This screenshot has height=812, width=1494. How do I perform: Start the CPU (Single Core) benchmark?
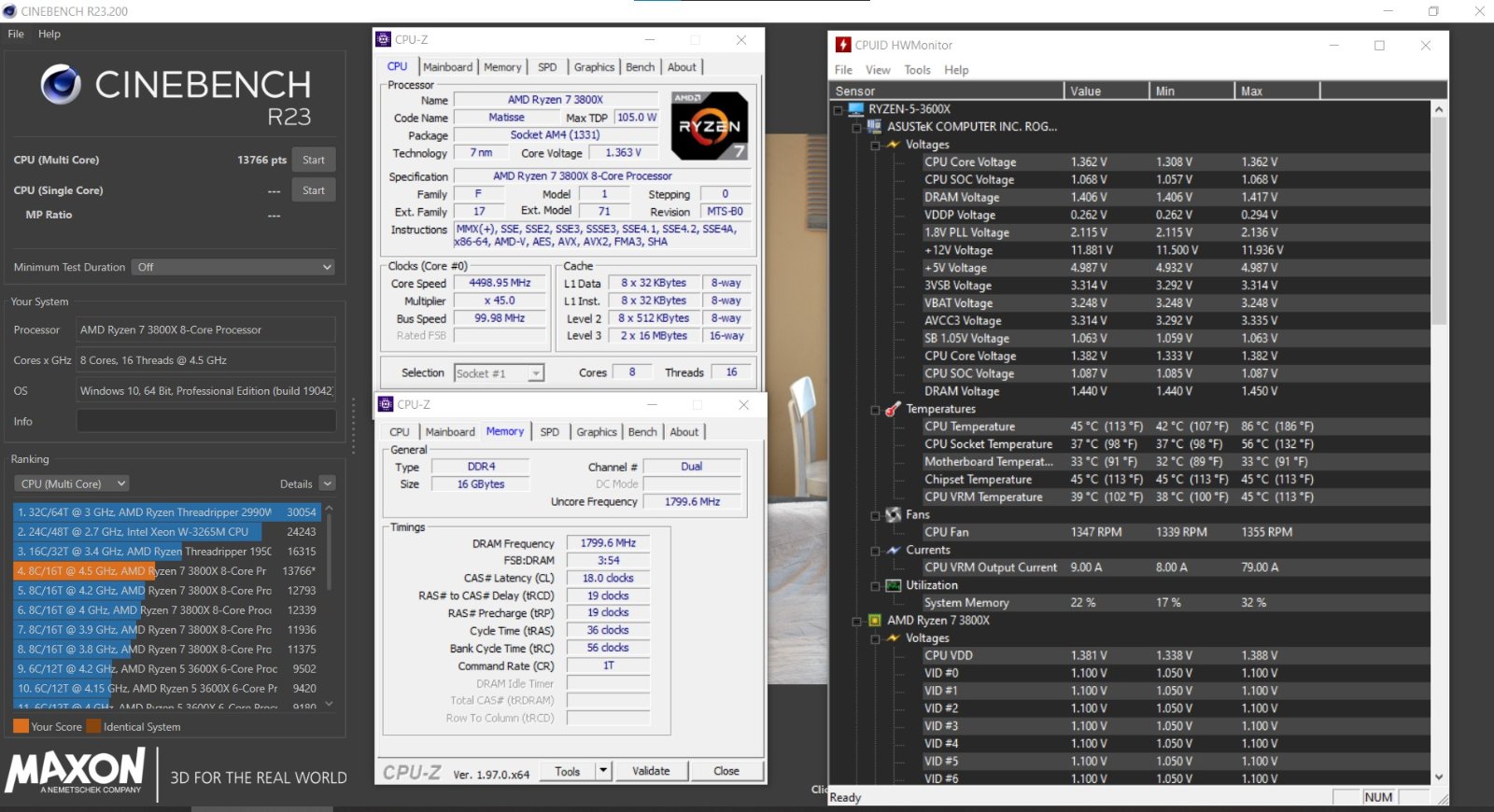pyautogui.click(x=314, y=190)
